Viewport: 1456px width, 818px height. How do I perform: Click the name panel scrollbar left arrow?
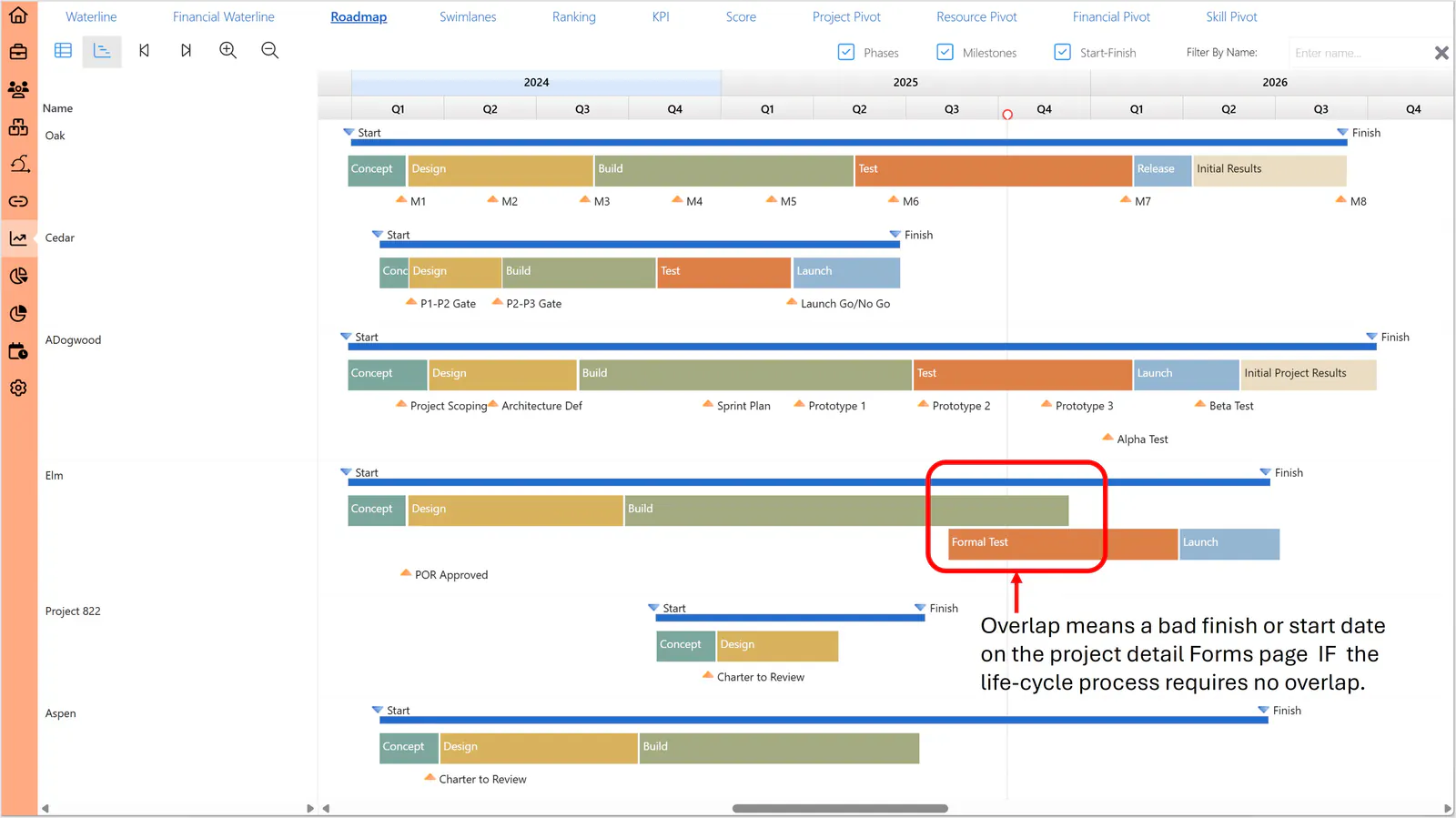45,808
